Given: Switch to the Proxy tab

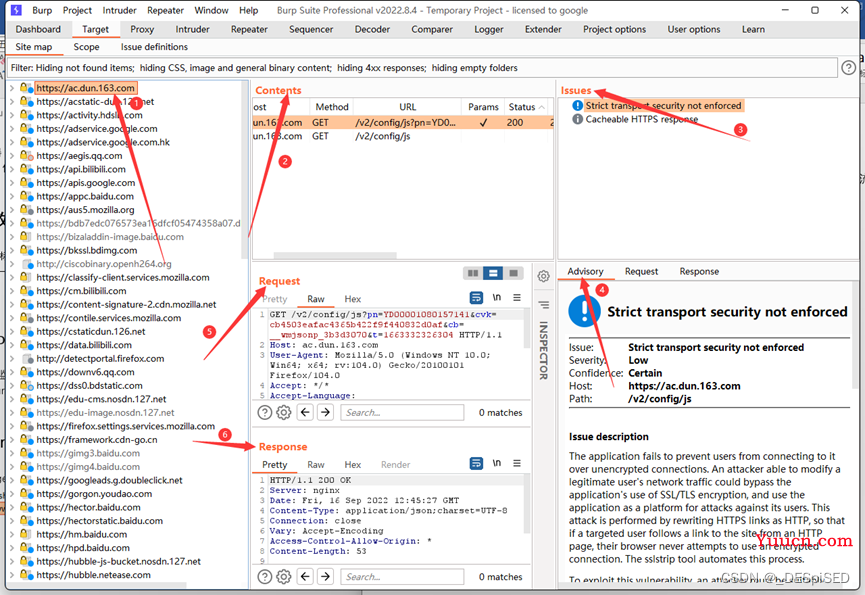Looking at the screenshot, I should tap(142, 29).
